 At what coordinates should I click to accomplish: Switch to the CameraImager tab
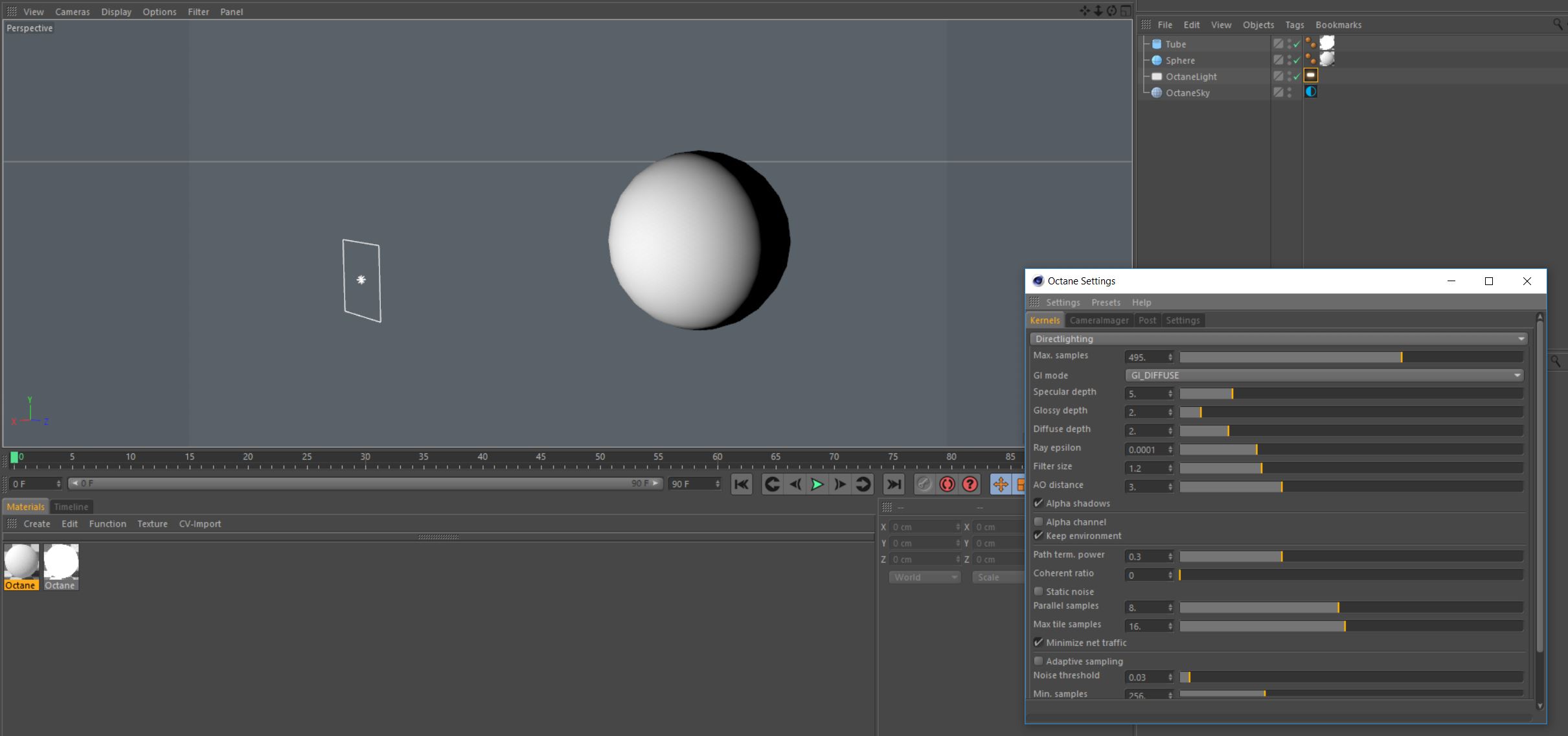(x=1098, y=320)
